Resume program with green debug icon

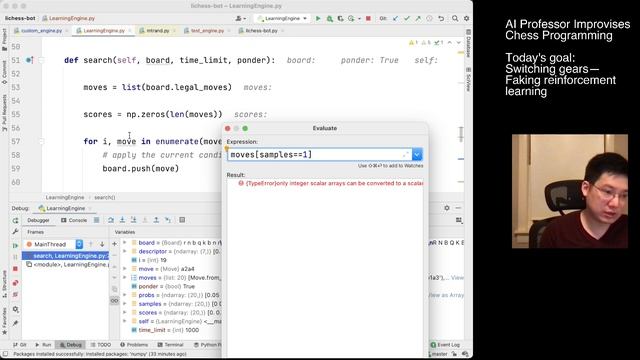point(16,246)
